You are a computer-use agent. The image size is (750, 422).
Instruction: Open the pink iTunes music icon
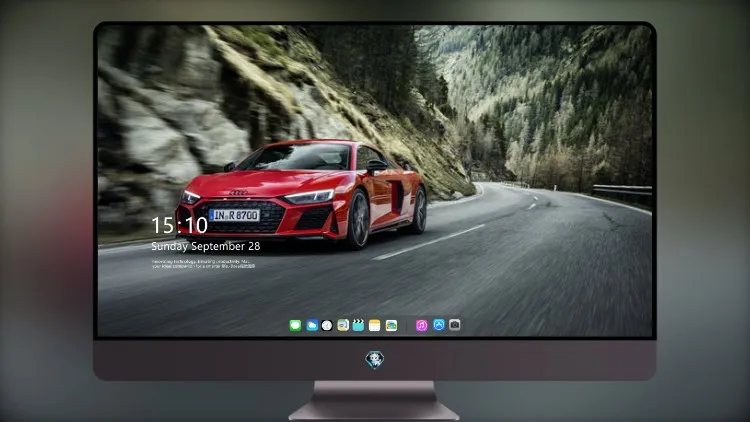(421, 325)
